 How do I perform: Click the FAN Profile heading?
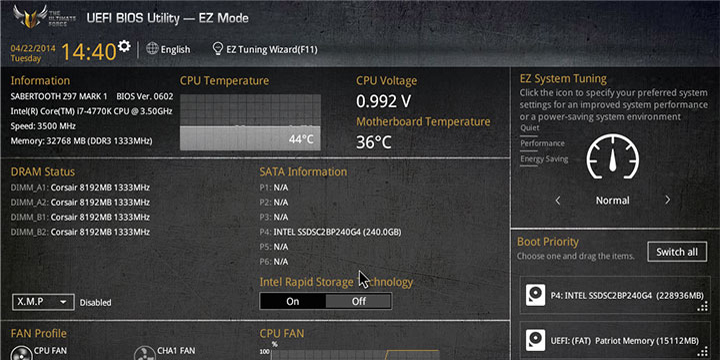[x=39, y=333]
